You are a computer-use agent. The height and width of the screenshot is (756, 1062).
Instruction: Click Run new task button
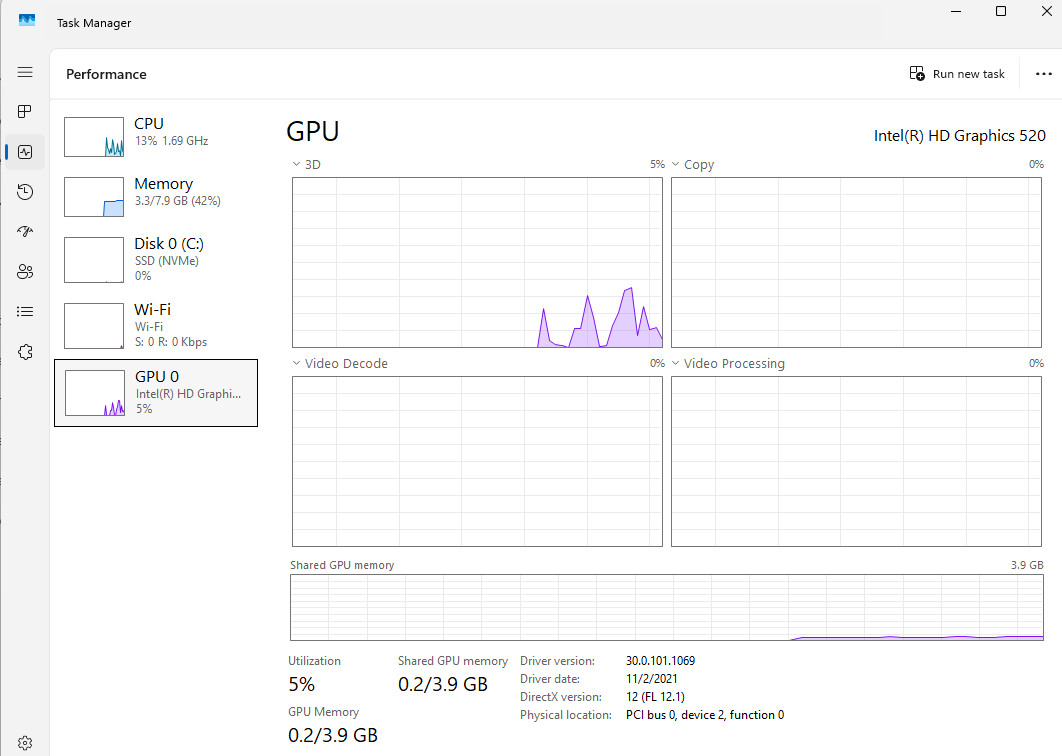tap(957, 74)
